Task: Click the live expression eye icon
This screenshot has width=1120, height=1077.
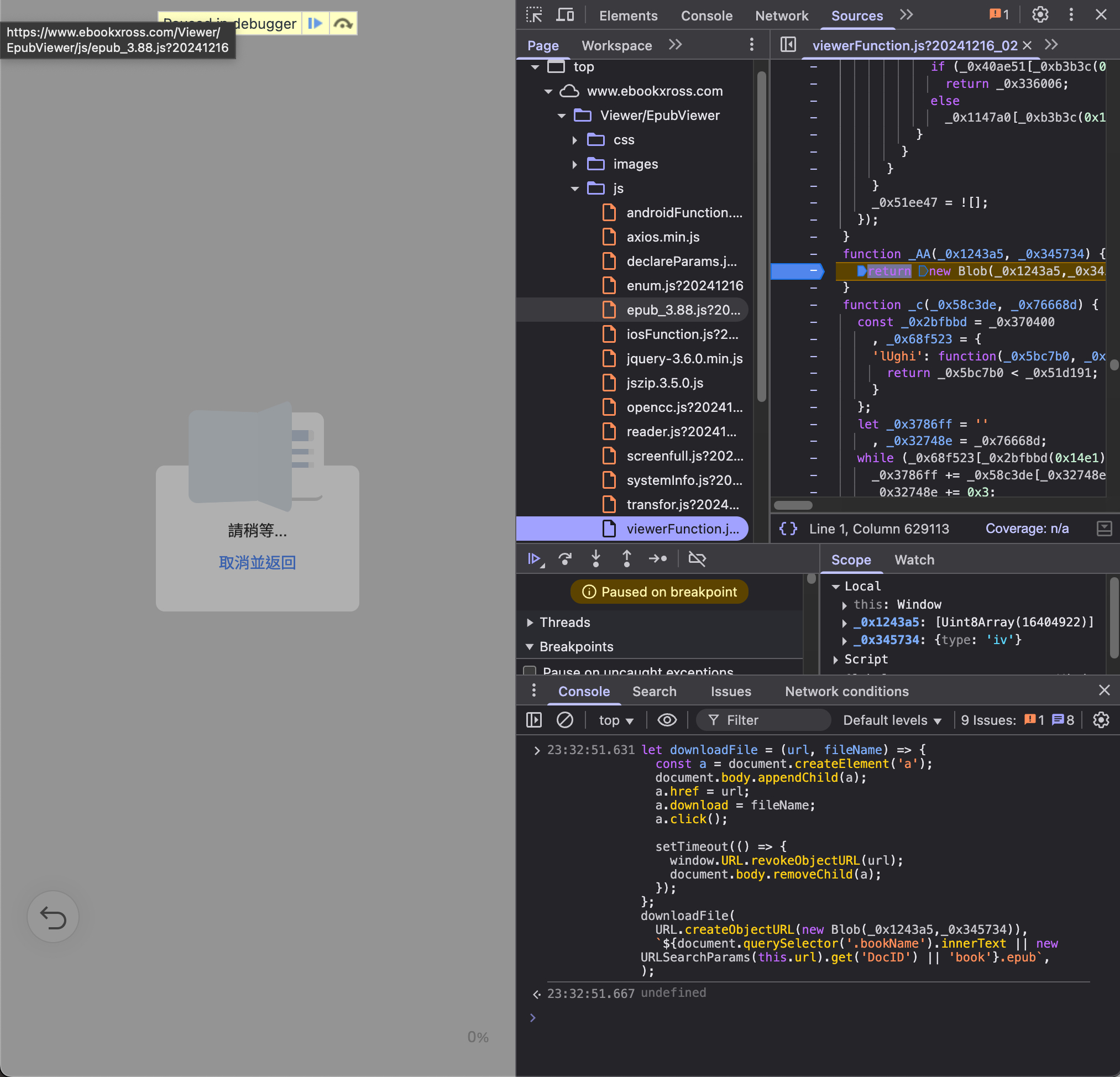Action: click(667, 720)
